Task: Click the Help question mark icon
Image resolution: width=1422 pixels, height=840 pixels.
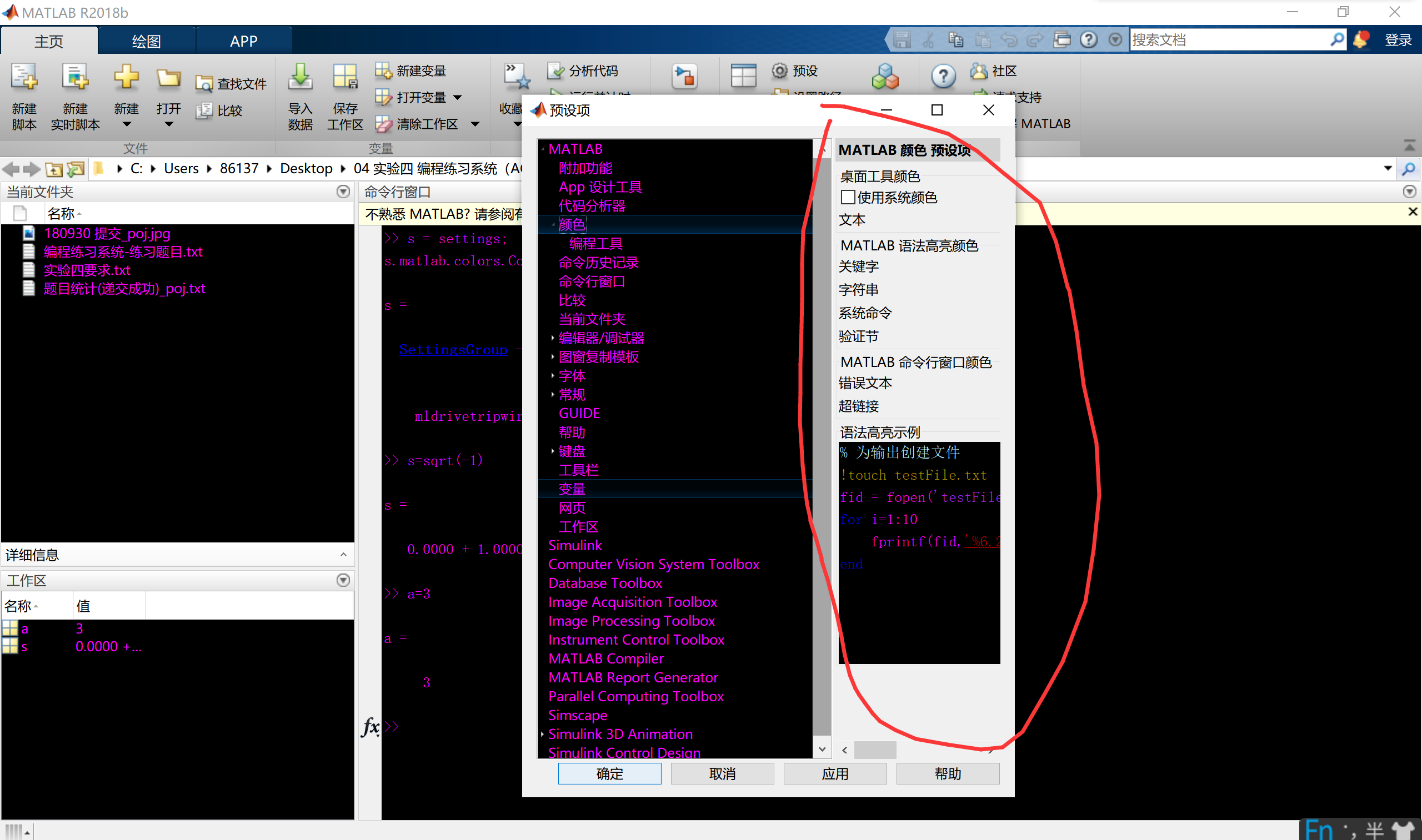Action: pyautogui.click(x=943, y=77)
